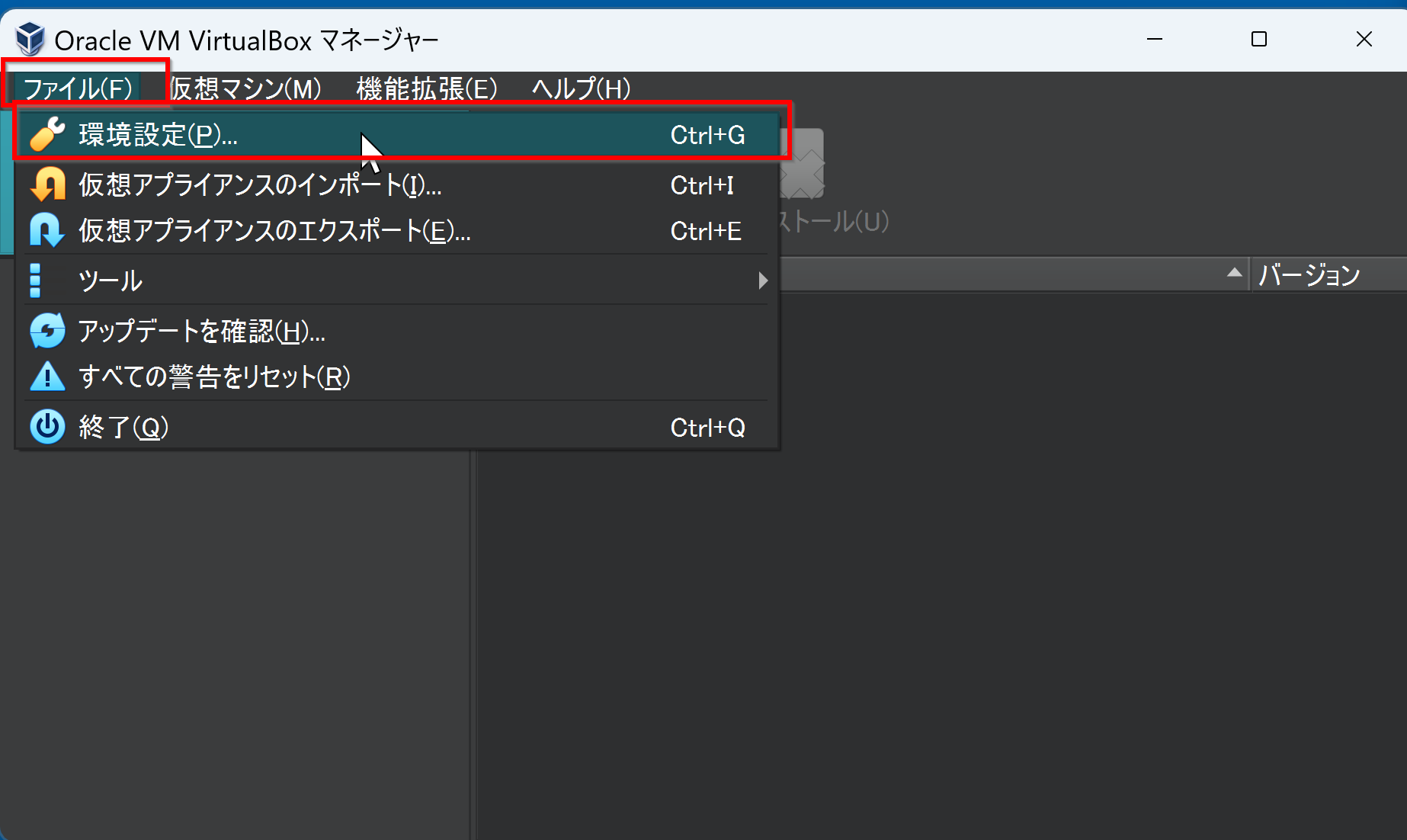1407x840 pixels.
Task: Open the 仮想マシン(M) menu
Action: pyautogui.click(x=245, y=88)
